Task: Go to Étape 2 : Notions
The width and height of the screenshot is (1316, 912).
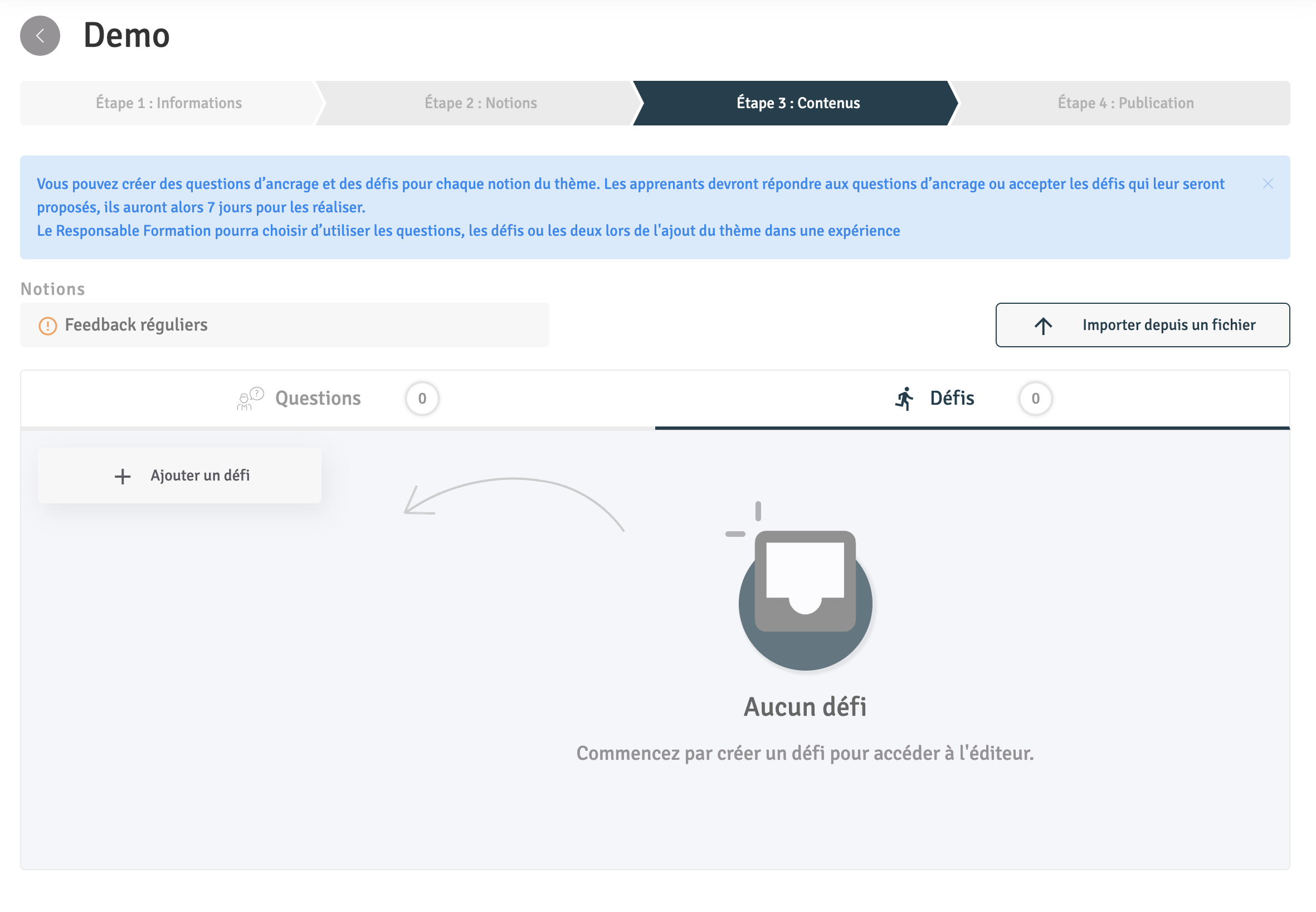Action: click(480, 103)
